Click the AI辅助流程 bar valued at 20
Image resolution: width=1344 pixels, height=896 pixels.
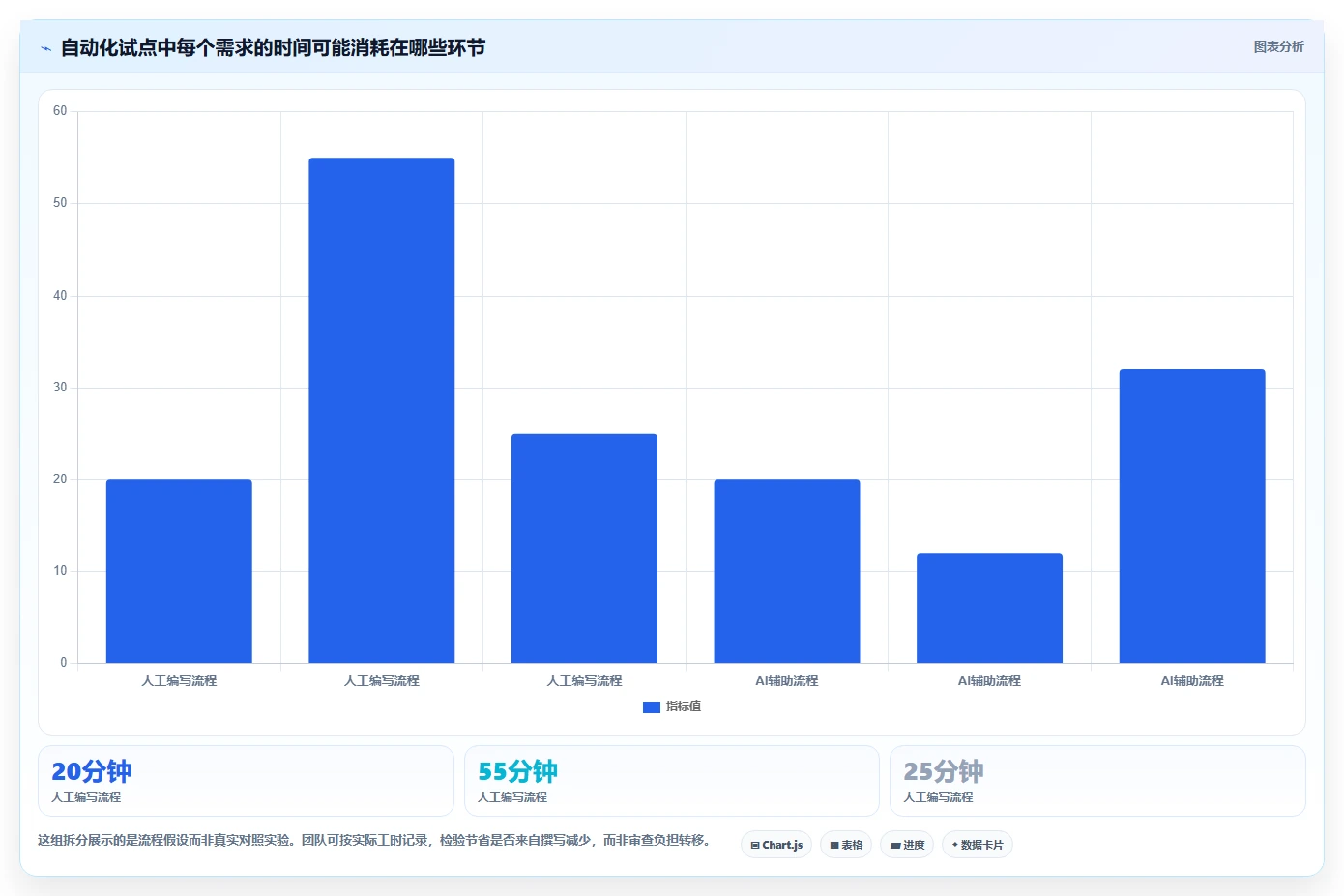click(787, 571)
